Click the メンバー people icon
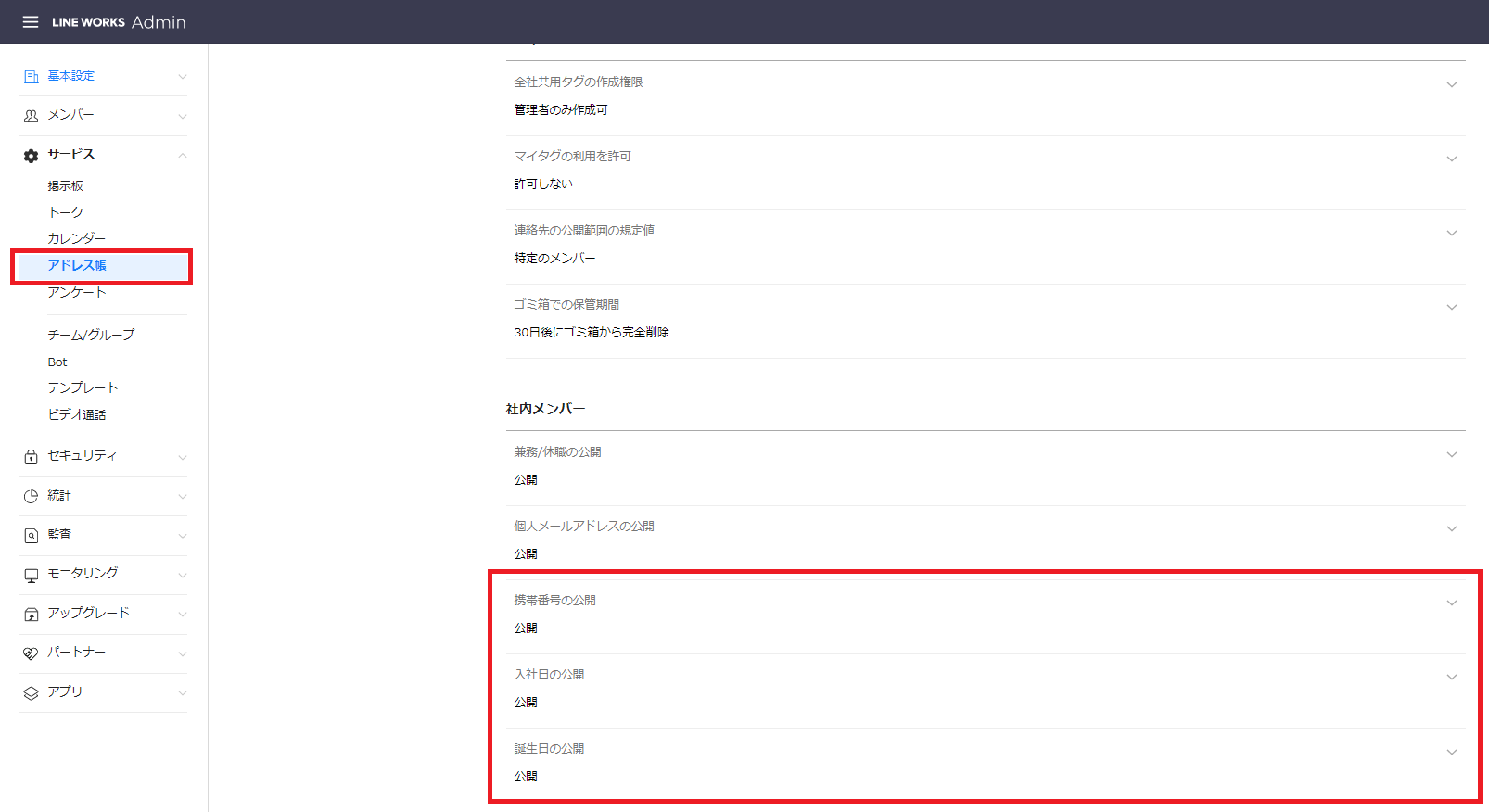 point(31,116)
